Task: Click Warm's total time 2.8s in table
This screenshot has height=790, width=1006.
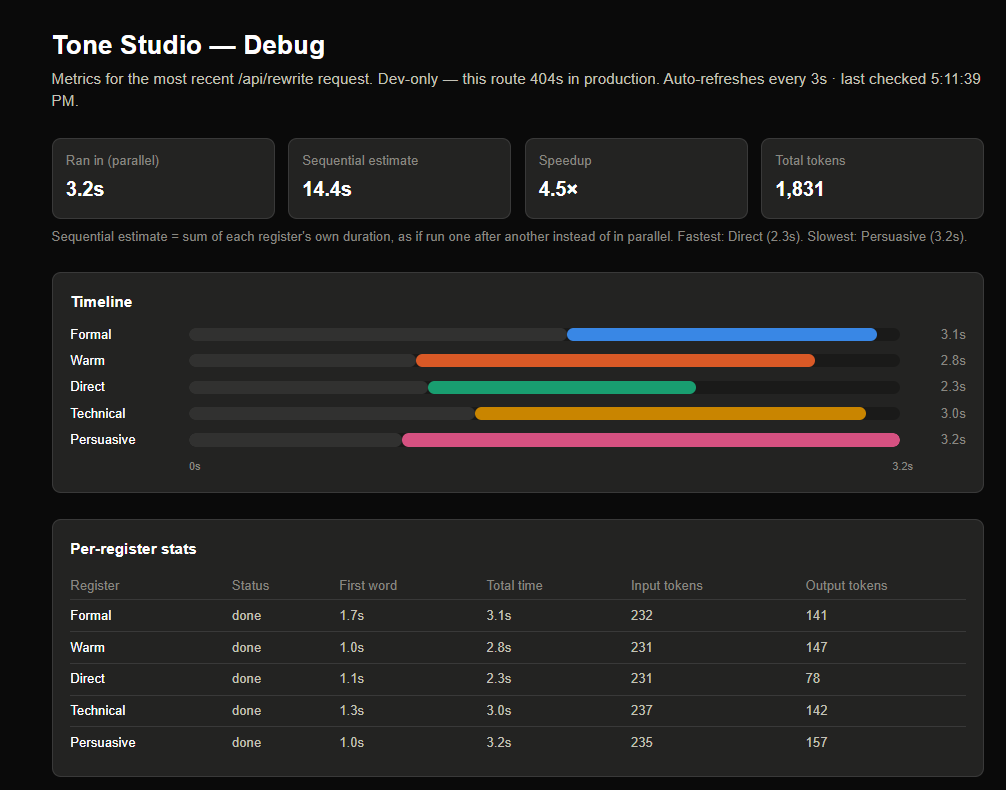Action: click(499, 648)
